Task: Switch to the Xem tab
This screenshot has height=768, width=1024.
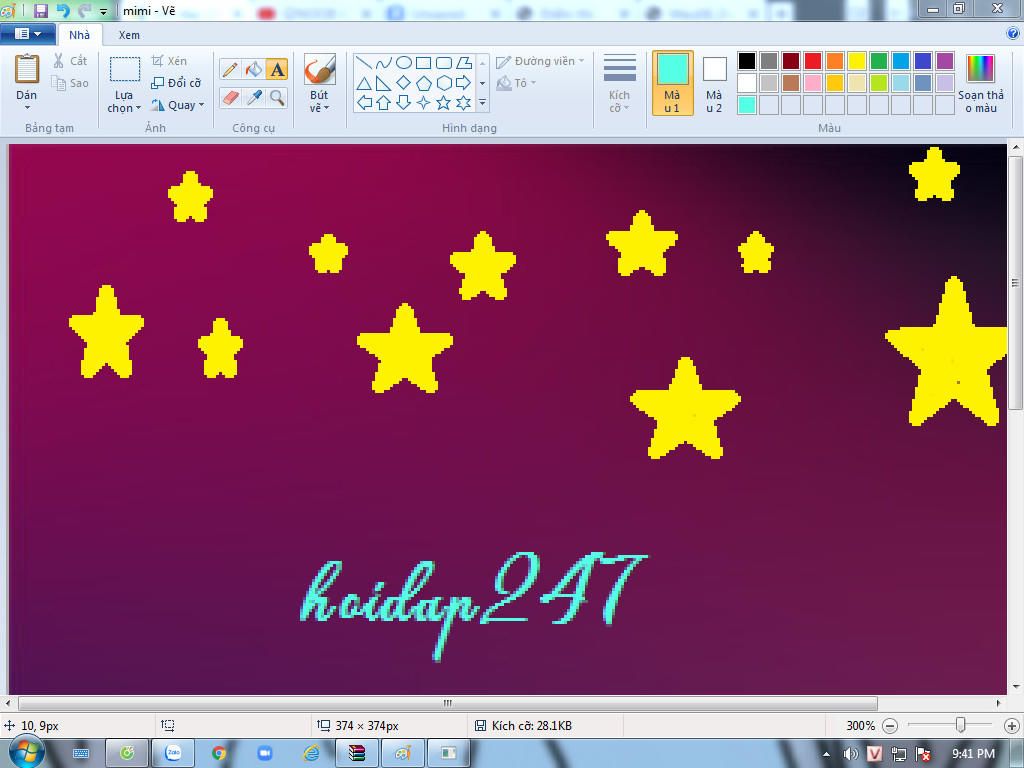Action: 129,35
